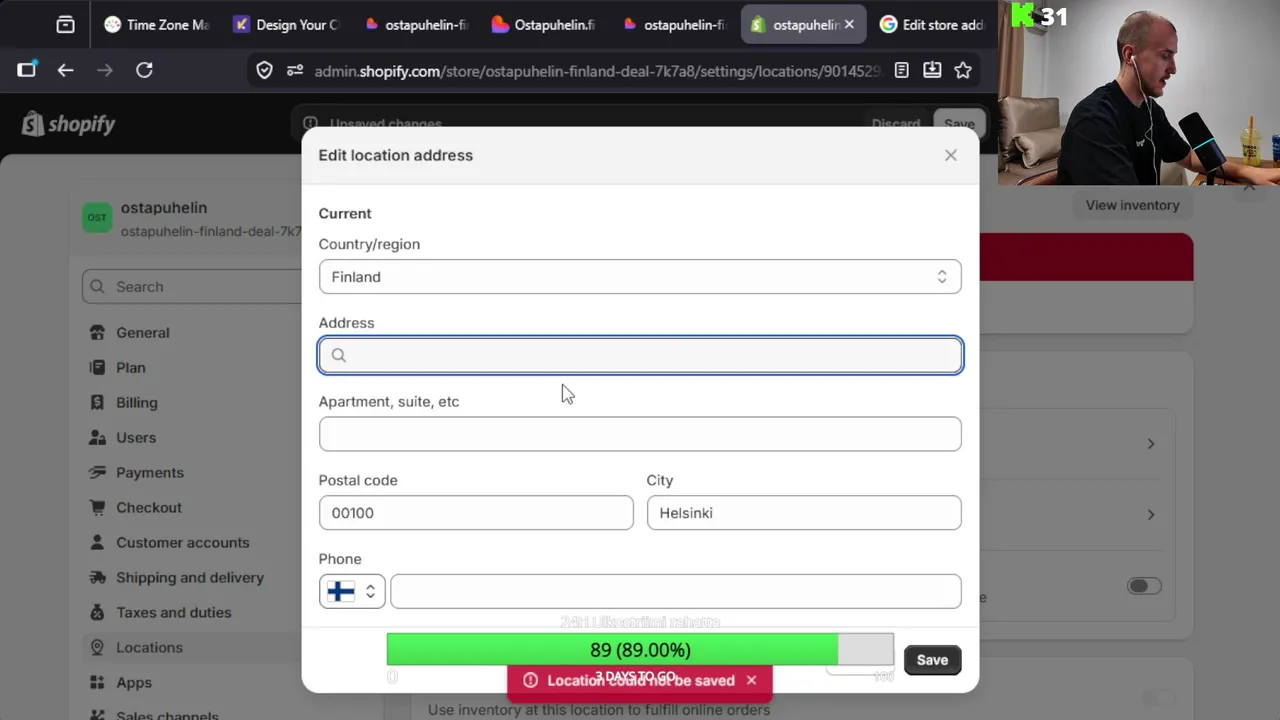1280x720 pixels.
Task: Reload the browser page
Action: (144, 70)
